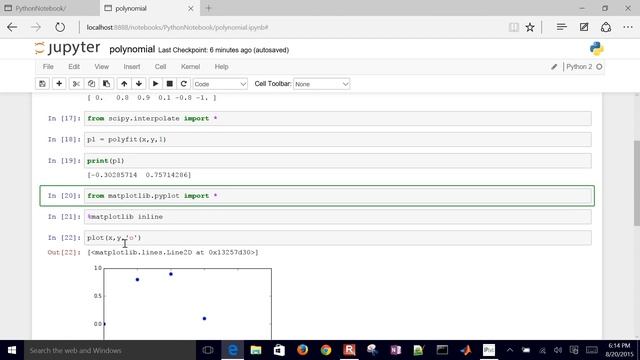The width and height of the screenshot is (640, 360).
Task: Click the Python logo icon
Action: click(596, 49)
